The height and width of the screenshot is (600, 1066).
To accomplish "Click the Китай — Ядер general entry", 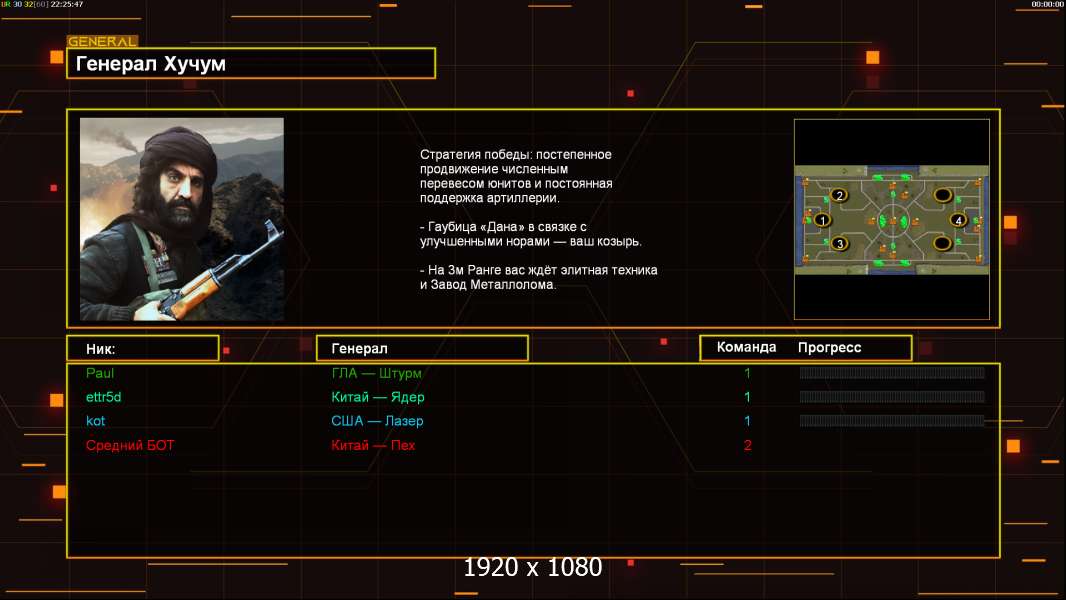I will click(377, 397).
